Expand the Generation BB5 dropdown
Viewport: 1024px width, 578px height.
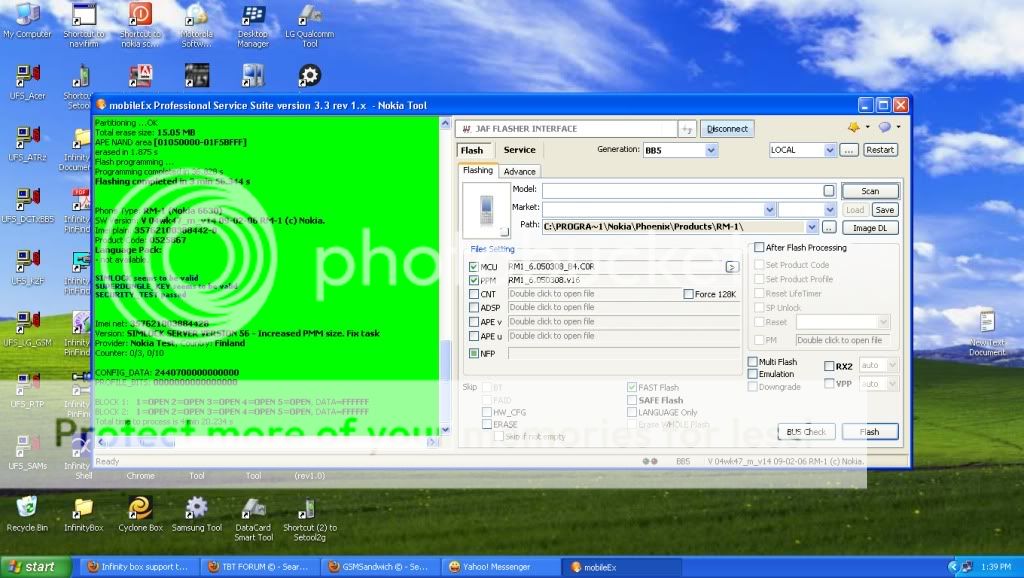pyautogui.click(x=711, y=150)
